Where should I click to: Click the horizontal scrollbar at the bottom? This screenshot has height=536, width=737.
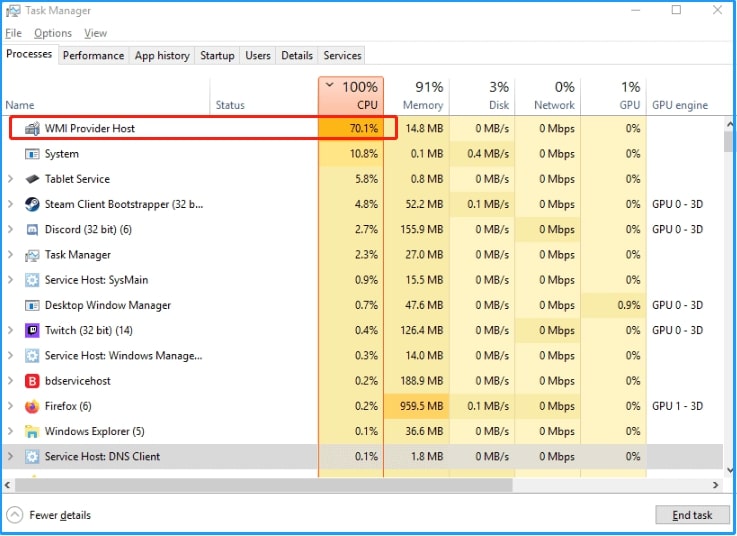click(x=300, y=485)
